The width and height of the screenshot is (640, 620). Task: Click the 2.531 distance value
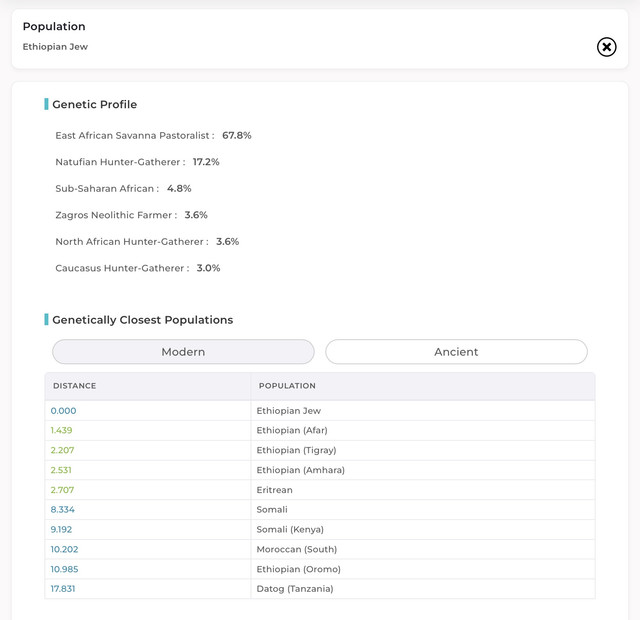61,470
